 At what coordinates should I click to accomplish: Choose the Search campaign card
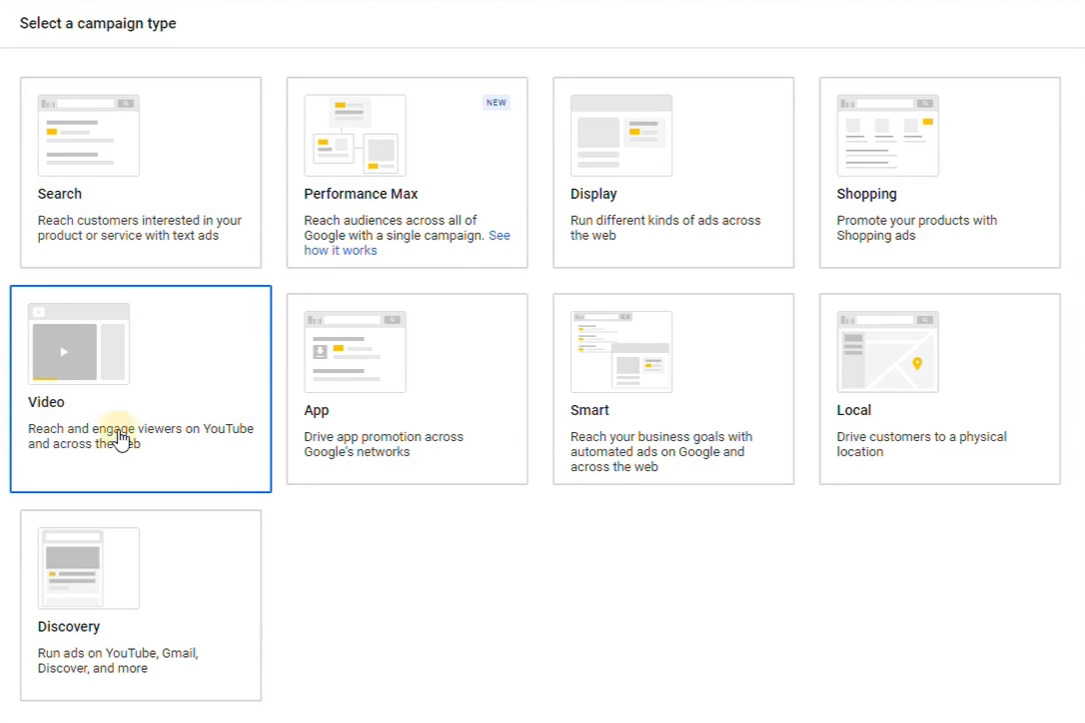pyautogui.click(x=140, y=172)
